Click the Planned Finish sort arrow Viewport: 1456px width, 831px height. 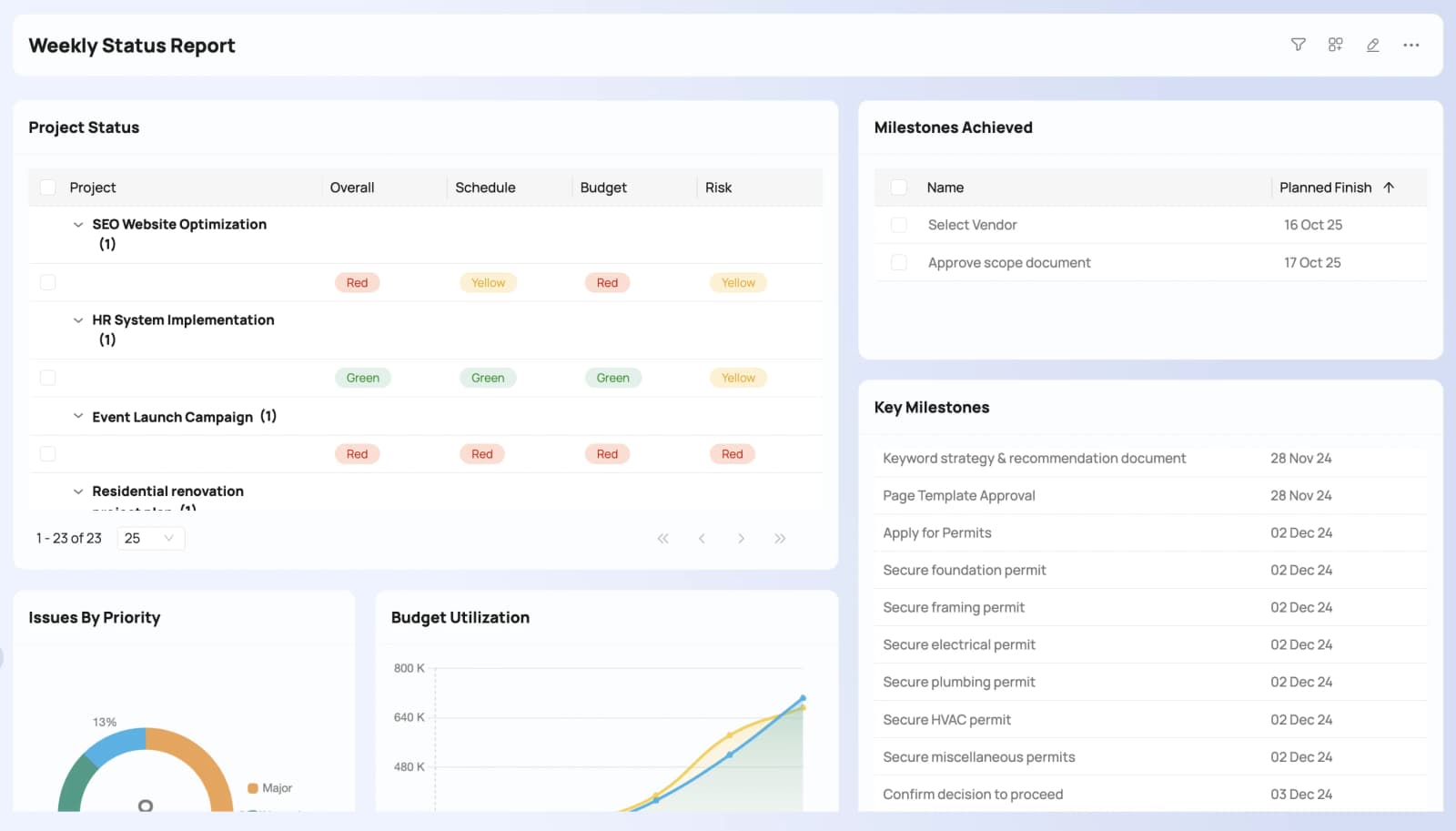[1389, 187]
